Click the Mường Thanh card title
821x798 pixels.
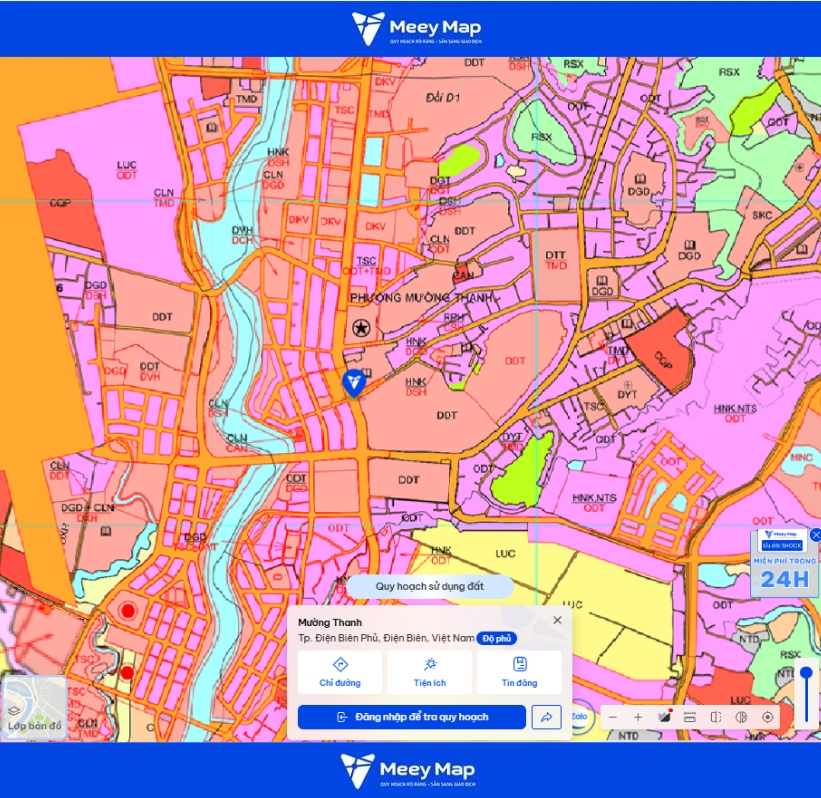pos(330,623)
